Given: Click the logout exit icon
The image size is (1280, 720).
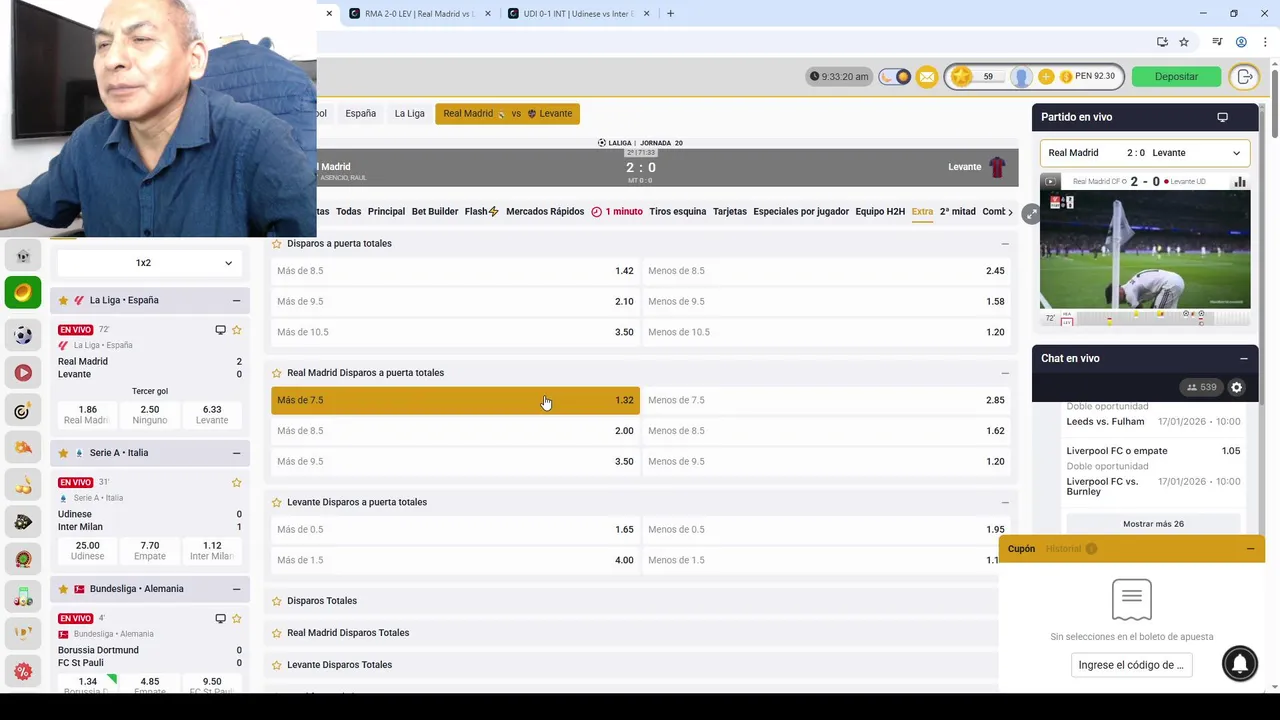Looking at the screenshot, I should point(1245,77).
